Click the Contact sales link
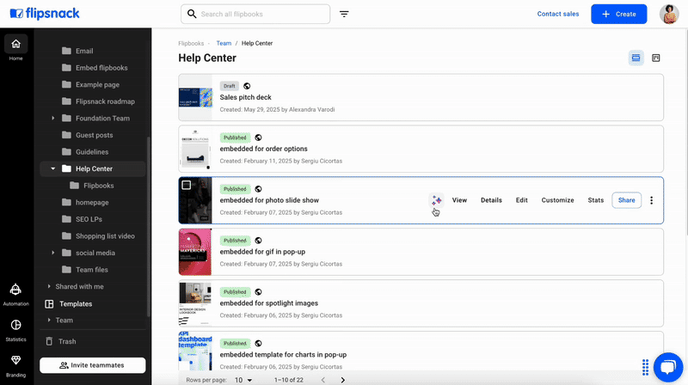688x385 pixels. pos(558,14)
